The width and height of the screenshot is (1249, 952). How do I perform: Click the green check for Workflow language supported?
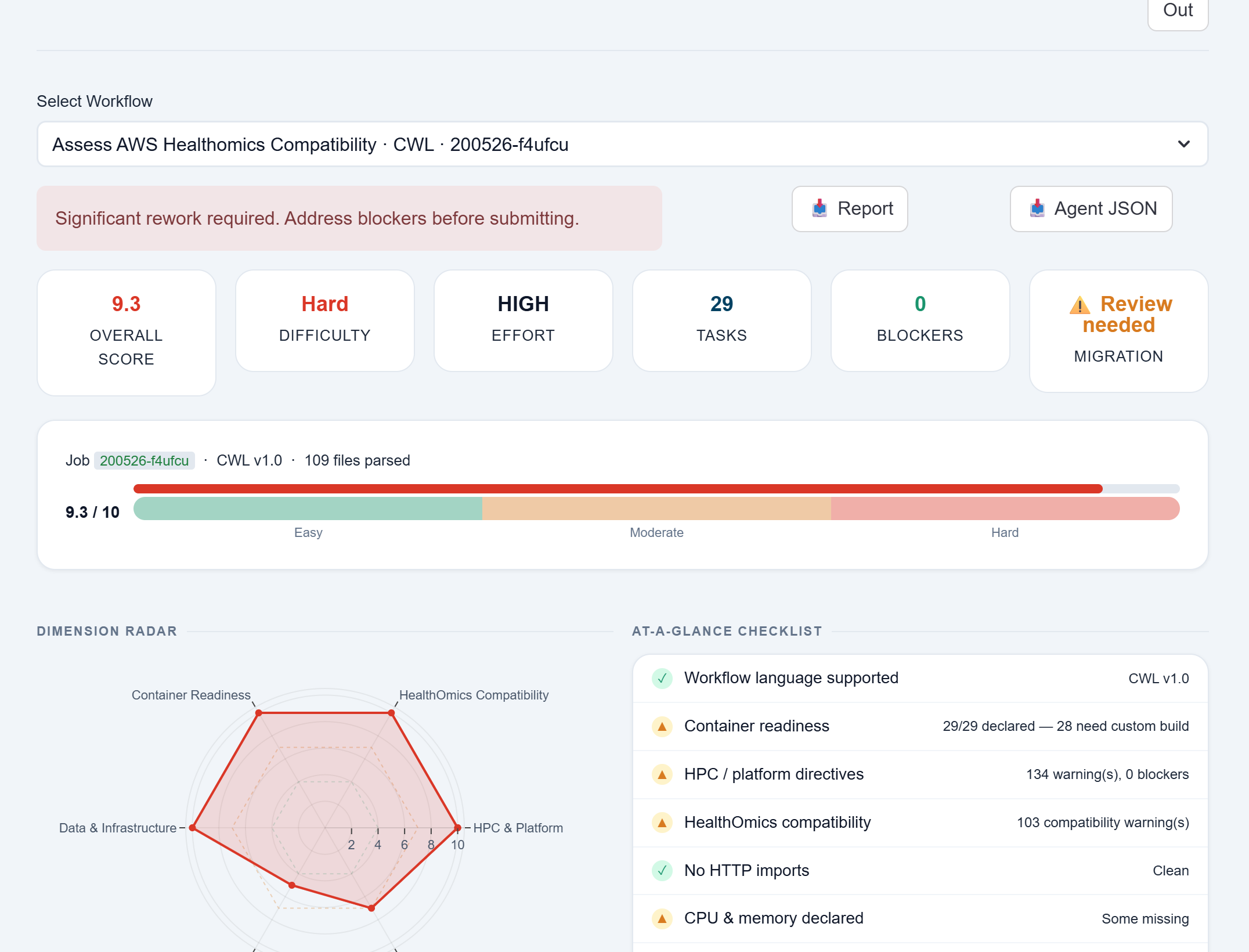pyautogui.click(x=662, y=678)
